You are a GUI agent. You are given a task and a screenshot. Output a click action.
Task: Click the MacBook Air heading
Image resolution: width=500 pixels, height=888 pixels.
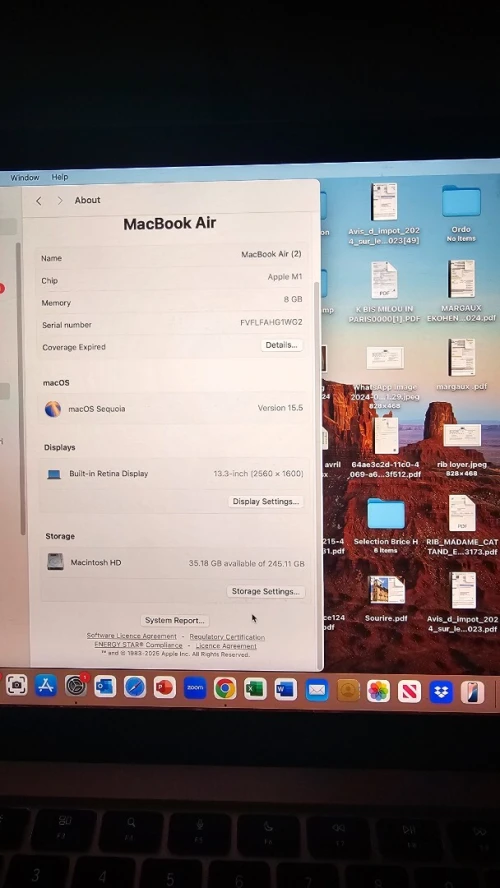169,223
